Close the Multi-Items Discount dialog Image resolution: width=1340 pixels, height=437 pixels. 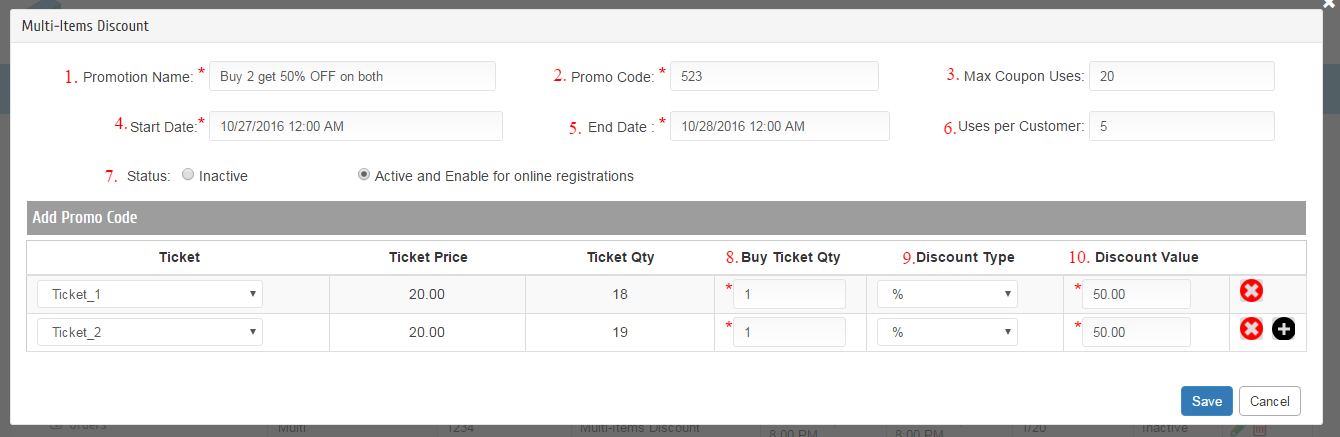1328,4
